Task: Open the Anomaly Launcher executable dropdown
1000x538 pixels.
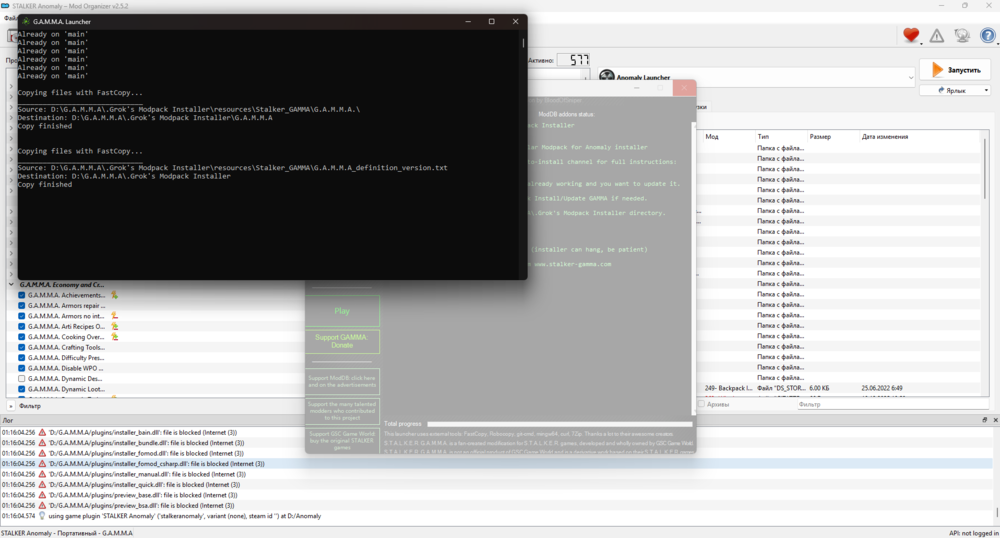Action: tap(910, 77)
